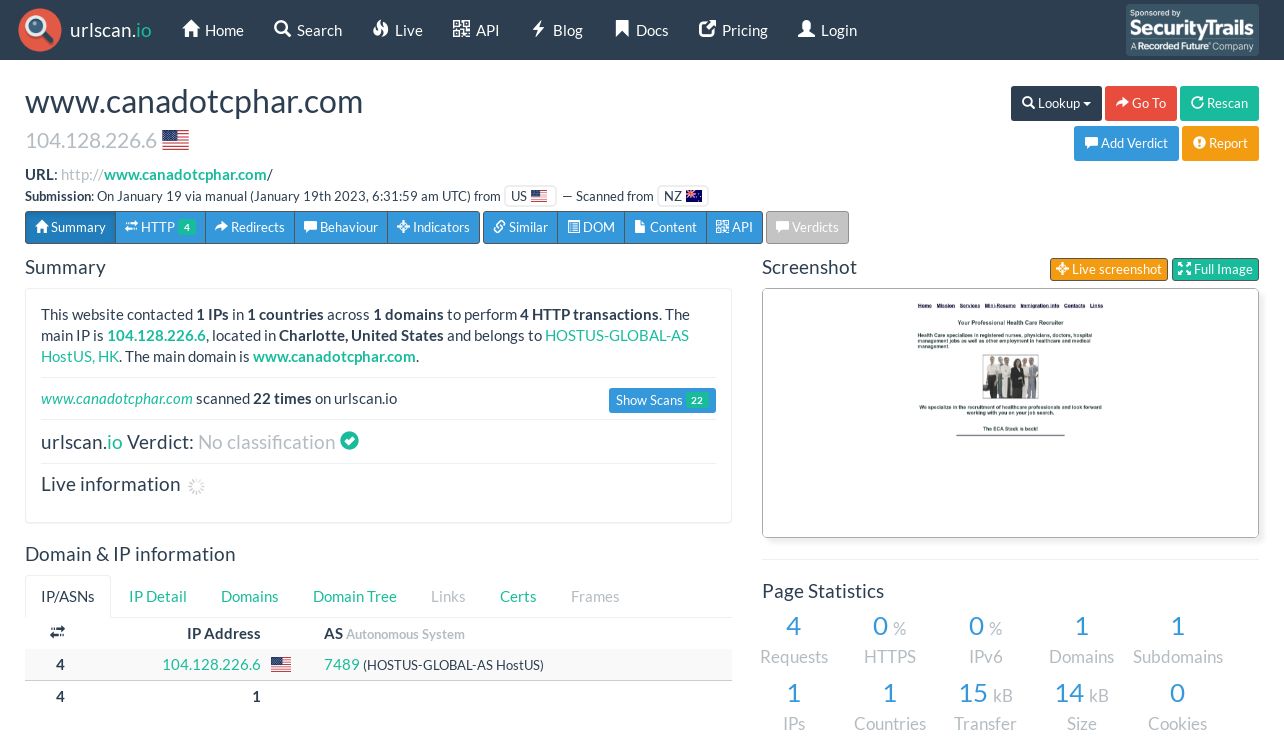Click US flag next to title IP
This screenshot has height=744, width=1284.
click(x=175, y=140)
